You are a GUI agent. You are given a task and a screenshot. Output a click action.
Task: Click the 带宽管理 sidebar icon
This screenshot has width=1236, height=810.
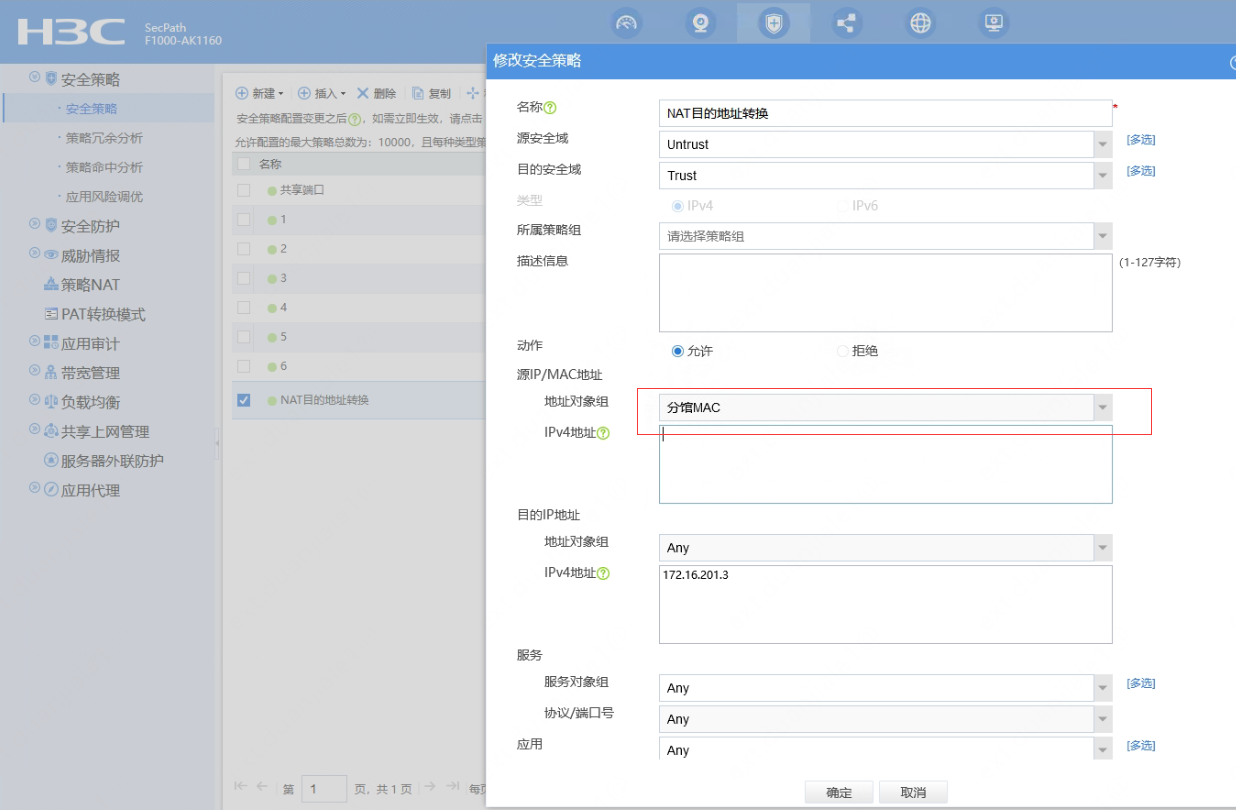click(51, 372)
